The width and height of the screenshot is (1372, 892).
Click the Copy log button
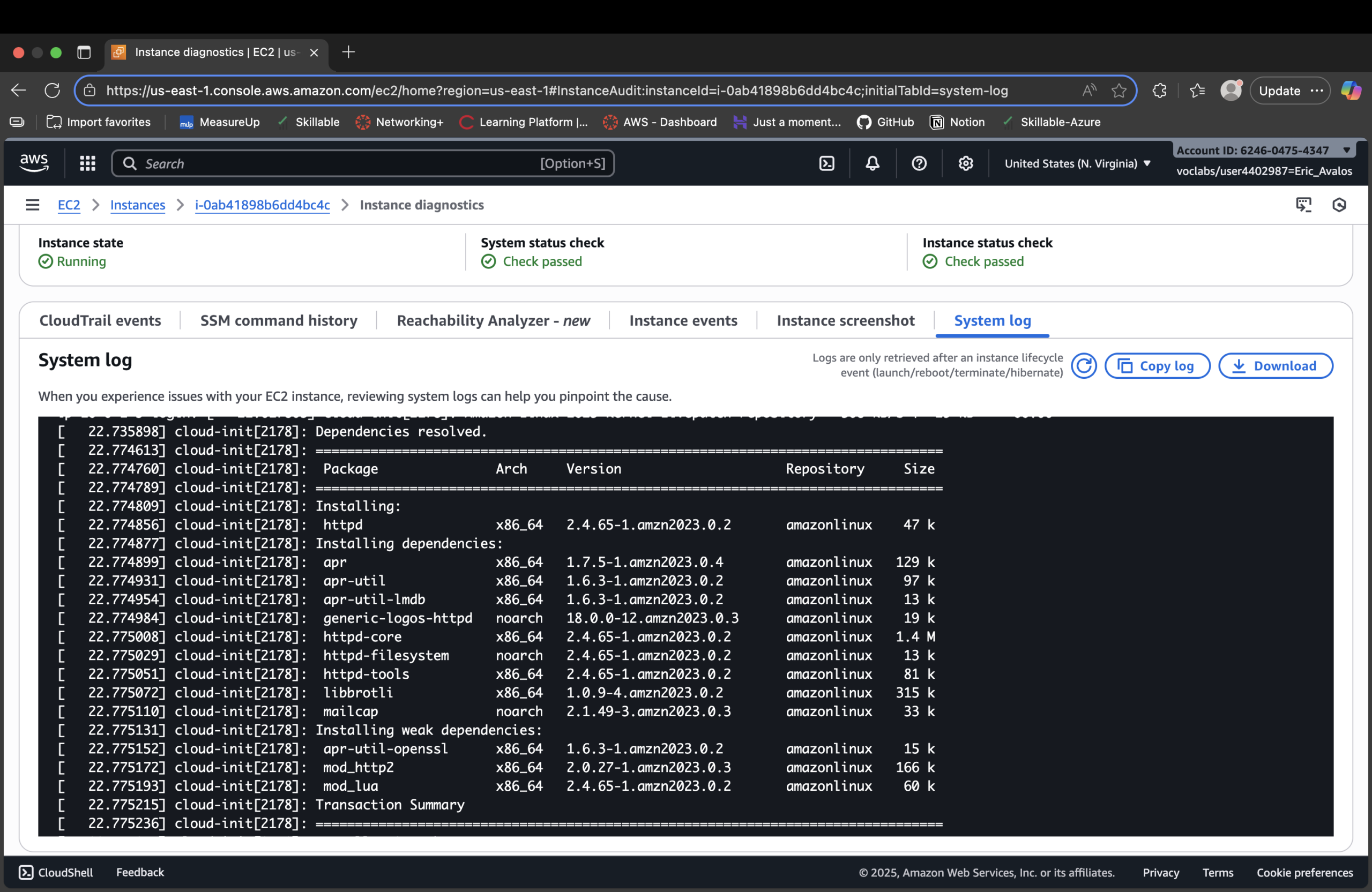[1157, 365]
